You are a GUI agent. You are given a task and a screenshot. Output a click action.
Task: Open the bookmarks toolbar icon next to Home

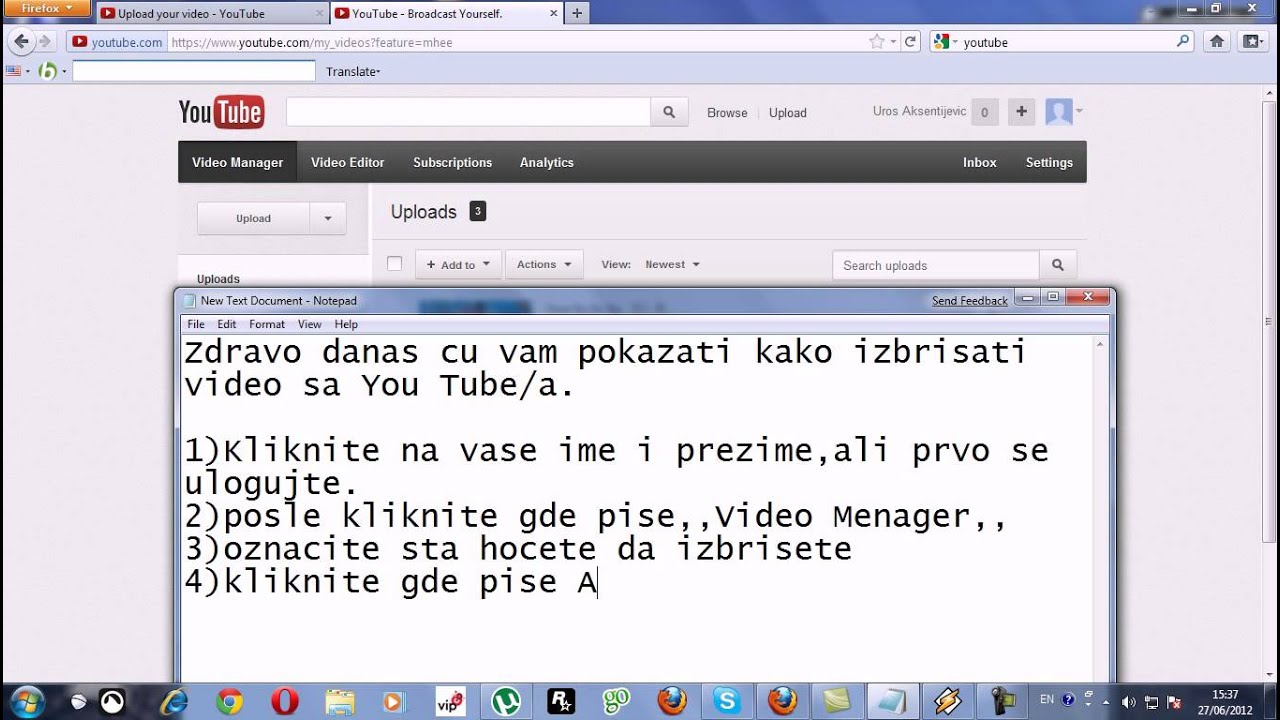coord(1252,42)
